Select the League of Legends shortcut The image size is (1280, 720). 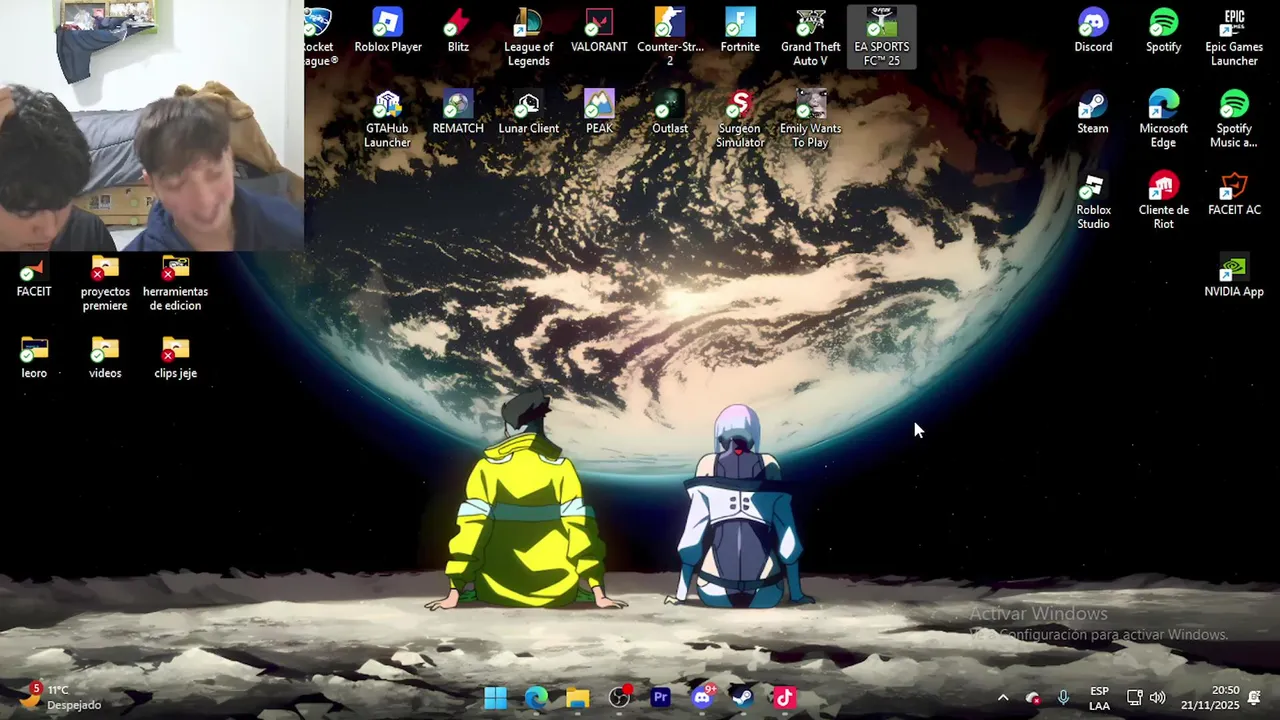(528, 38)
